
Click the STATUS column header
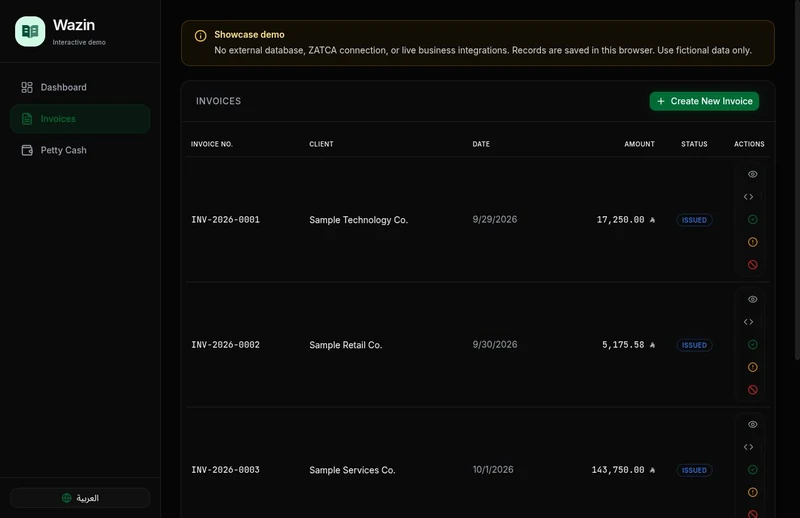coord(694,144)
